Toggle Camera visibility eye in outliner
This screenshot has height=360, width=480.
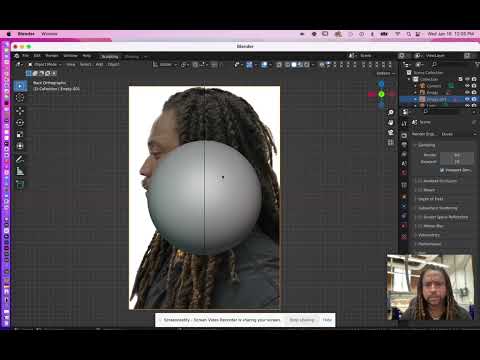(x=467, y=86)
